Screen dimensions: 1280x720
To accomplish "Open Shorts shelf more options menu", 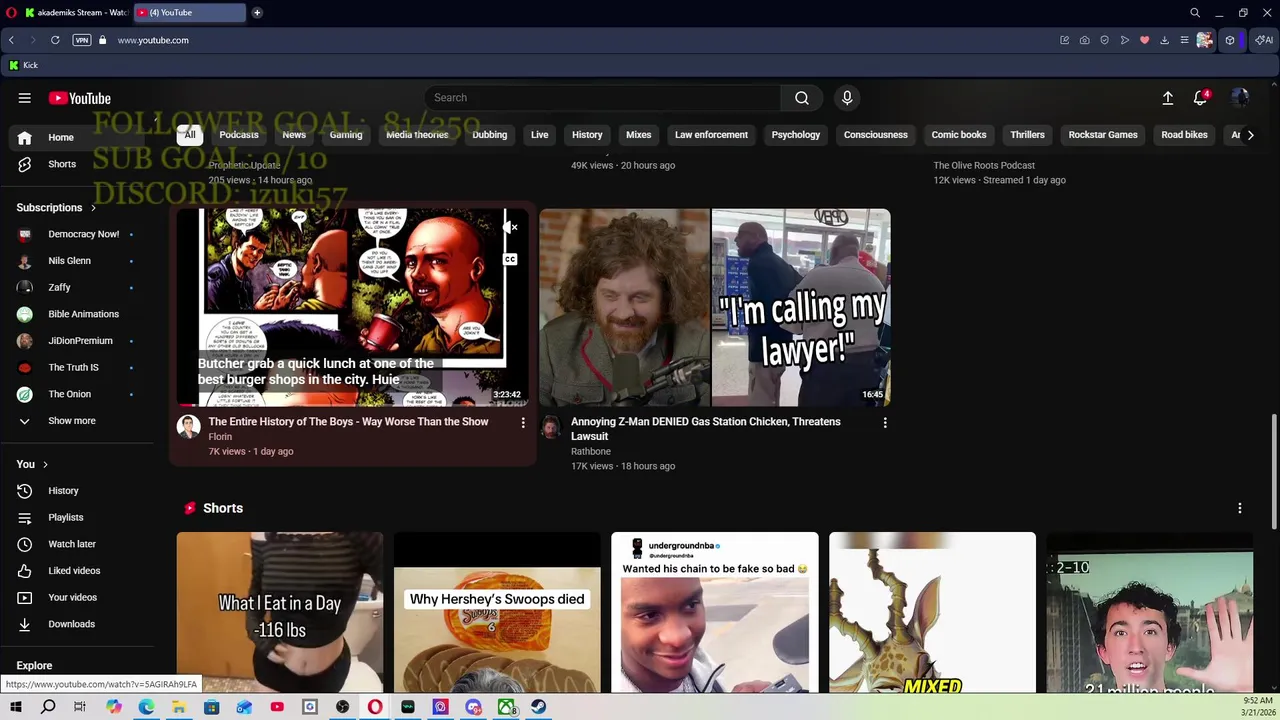I will (1239, 508).
